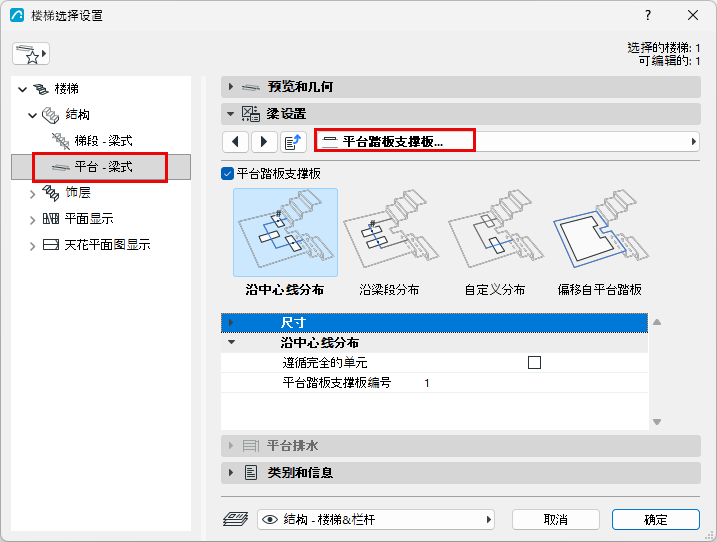Select 梯段 - 梁式 tree item
This screenshot has width=717, height=542.
point(103,141)
